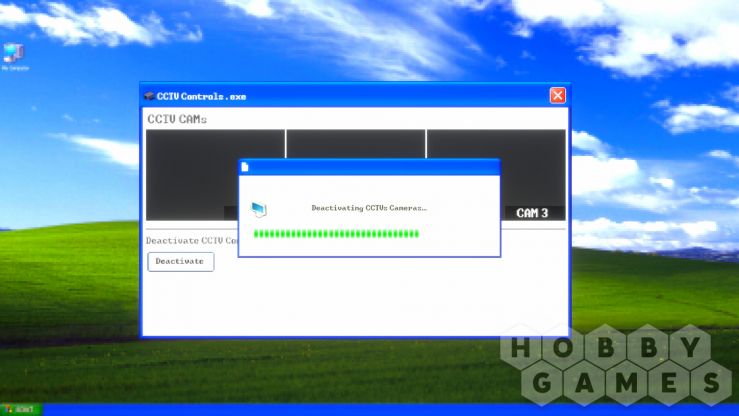The height and width of the screenshot is (416, 739).
Task: Click the green deactivation progress bar
Action: point(336,234)
